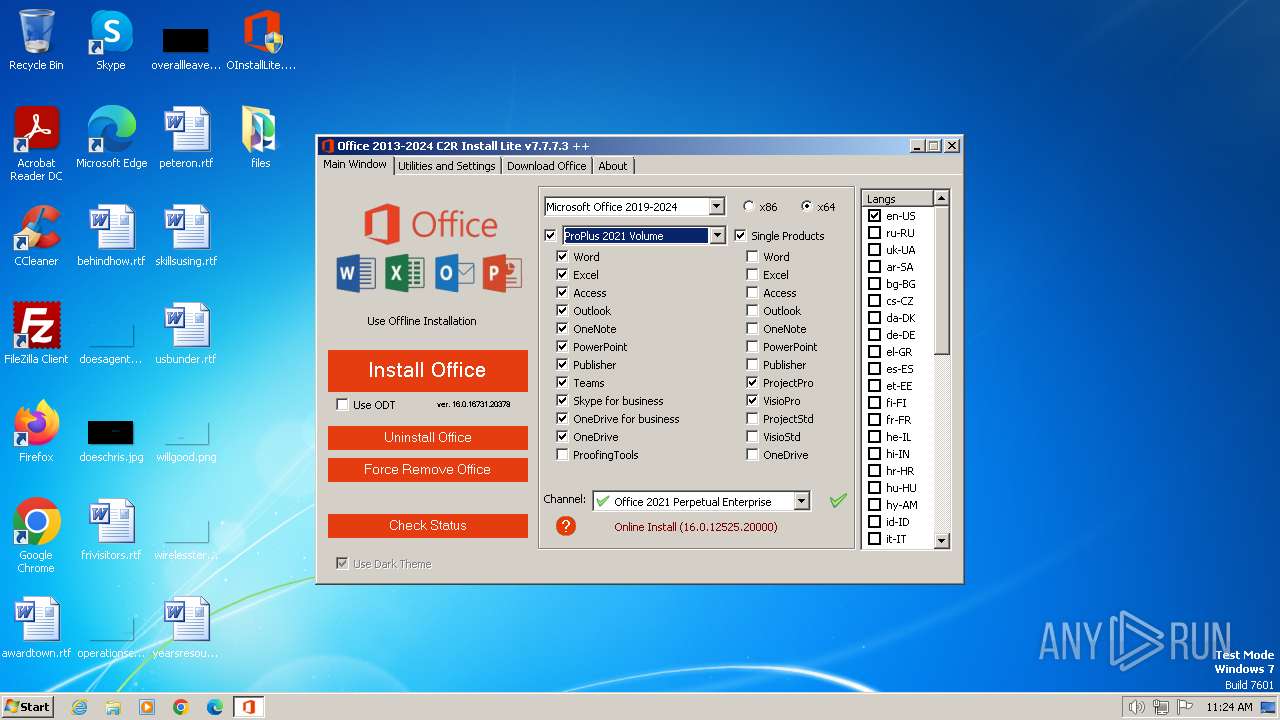Screen dimensions: 1280x720
Task: Launch CCleaner from the desktop
Action: coord(36,236)
